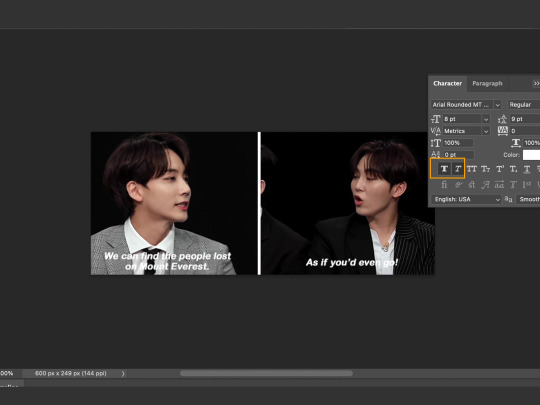Image resolution: width=540 pixels, height=405 pixels.
Task: Open the font family dropdown arrow
Action: point(497,104)
